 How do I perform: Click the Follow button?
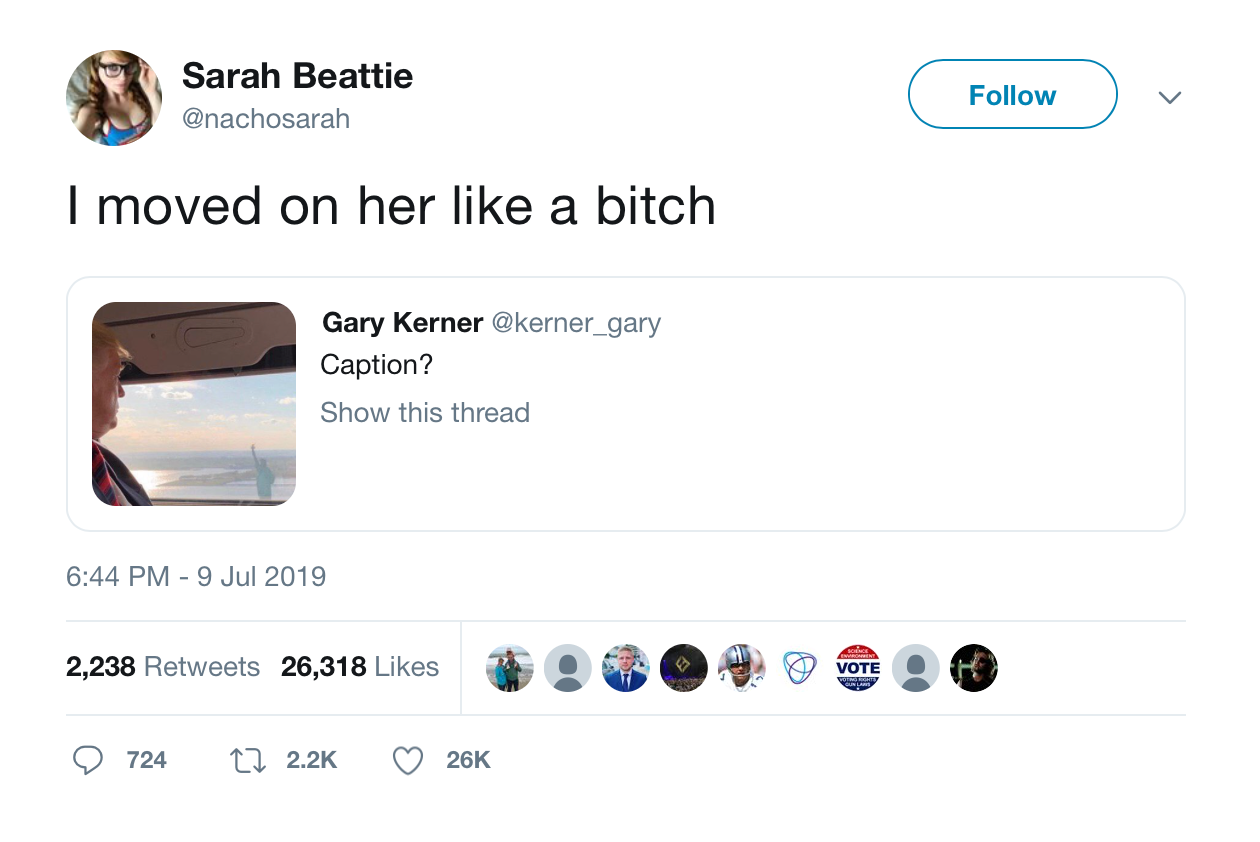click(x=1012, y=95)
